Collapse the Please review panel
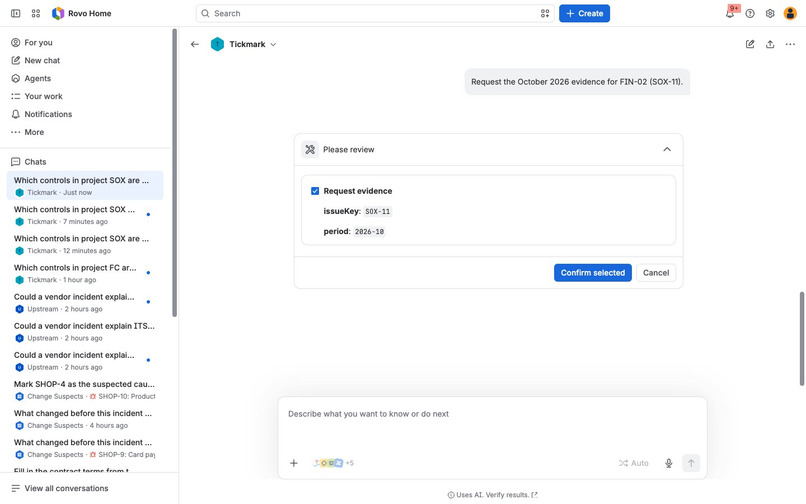 click(667, 150)
